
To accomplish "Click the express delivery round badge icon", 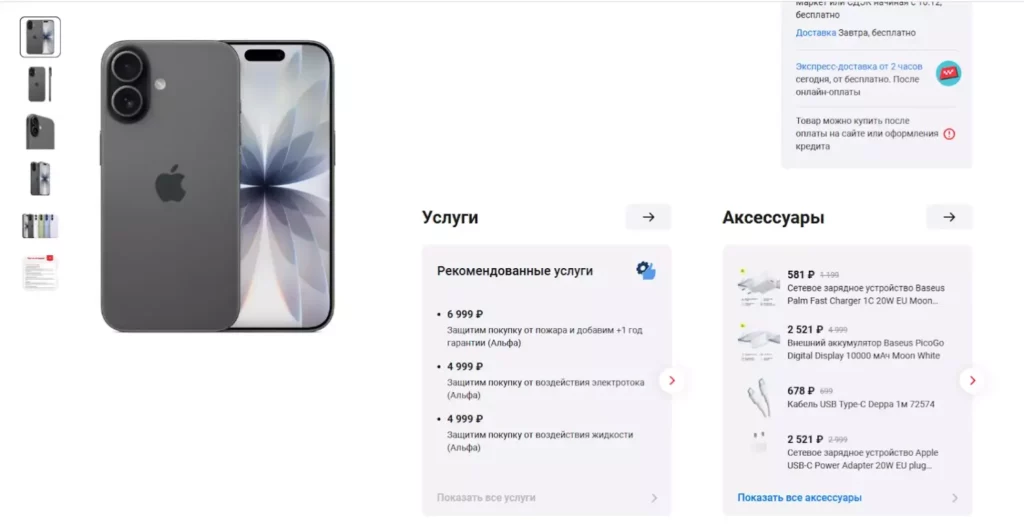I will point(948,73).
